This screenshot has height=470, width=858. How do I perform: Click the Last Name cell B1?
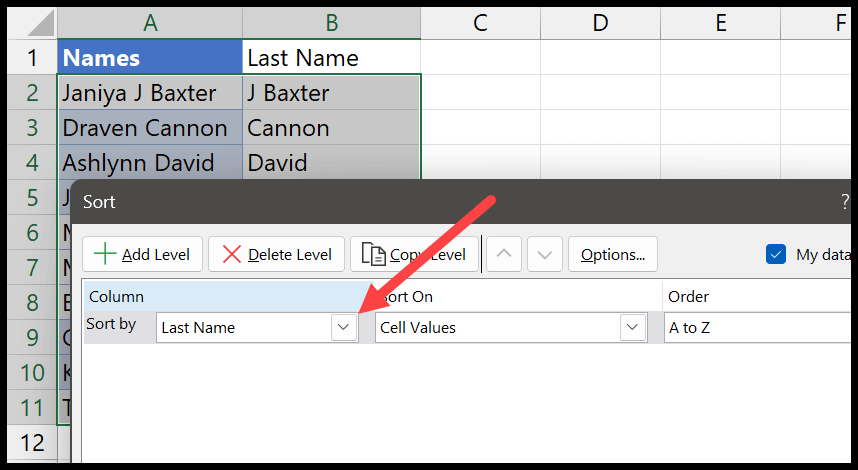(332, 57)
